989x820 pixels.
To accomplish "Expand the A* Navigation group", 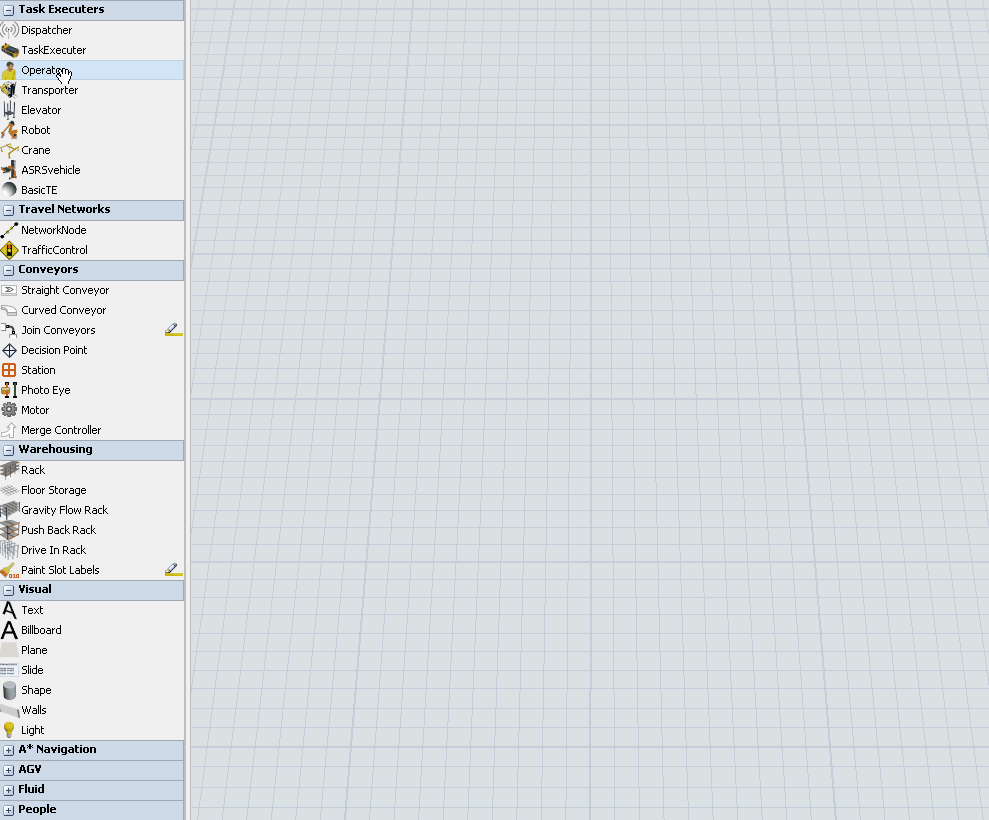I will pos(9,750).
